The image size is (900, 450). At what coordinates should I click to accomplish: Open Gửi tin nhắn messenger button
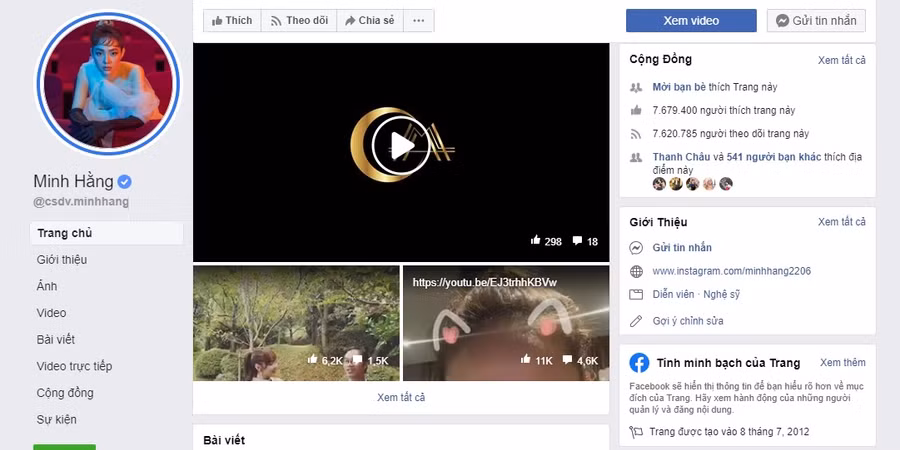coord(816,20)
